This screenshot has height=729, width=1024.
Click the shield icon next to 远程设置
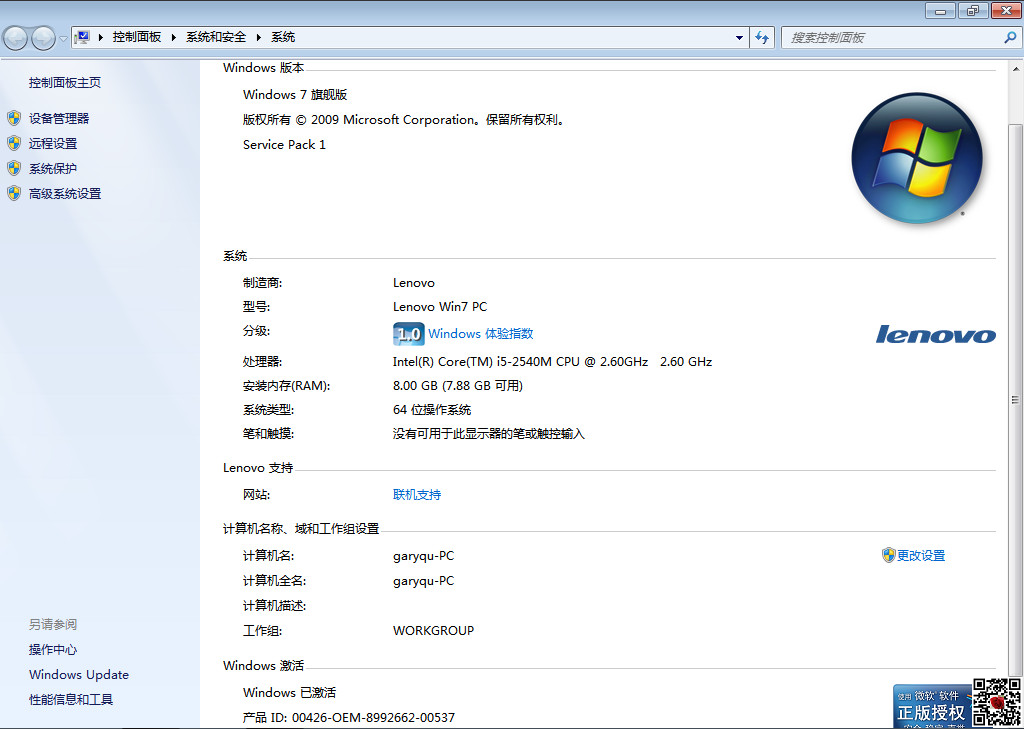click(14, 143)
